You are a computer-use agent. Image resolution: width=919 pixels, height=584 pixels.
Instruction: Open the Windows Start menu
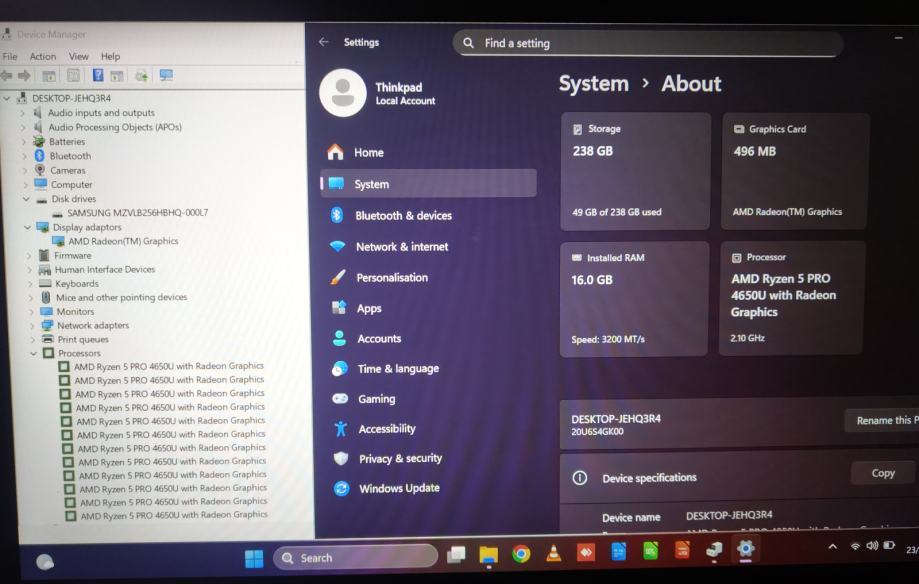point(254,558)
